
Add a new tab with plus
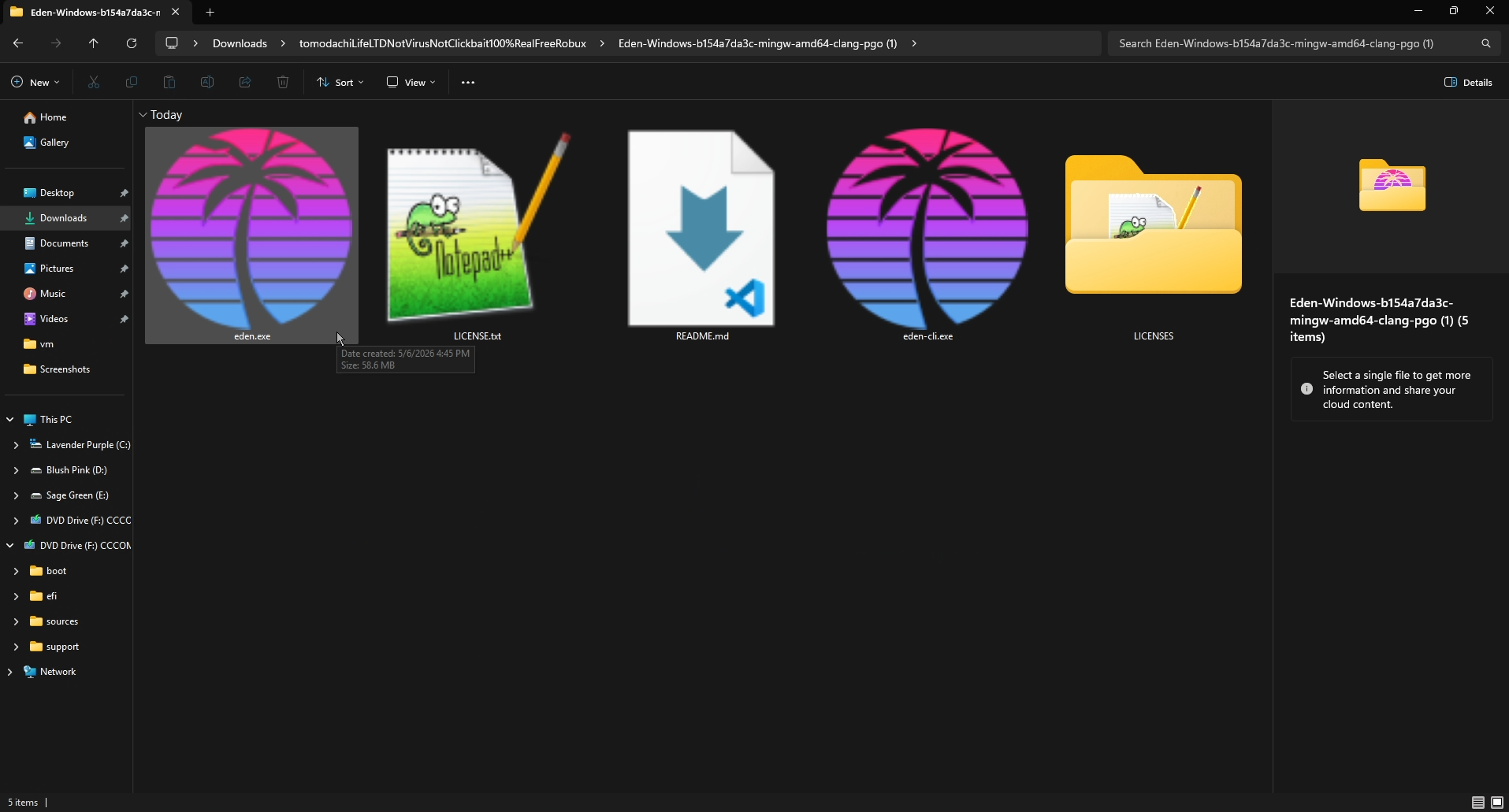210,12
